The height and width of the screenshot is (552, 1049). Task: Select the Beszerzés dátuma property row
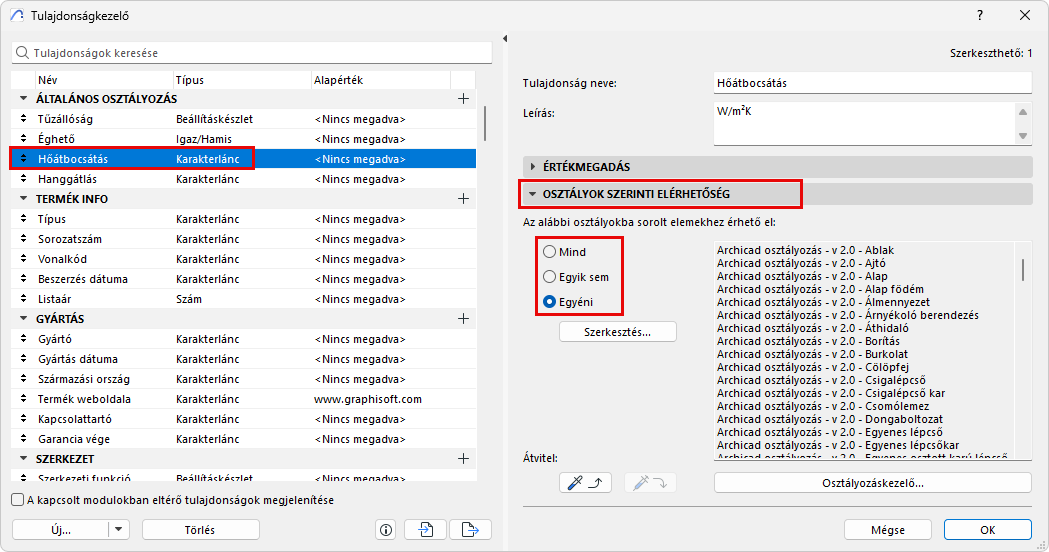click(x=243, y=279)
